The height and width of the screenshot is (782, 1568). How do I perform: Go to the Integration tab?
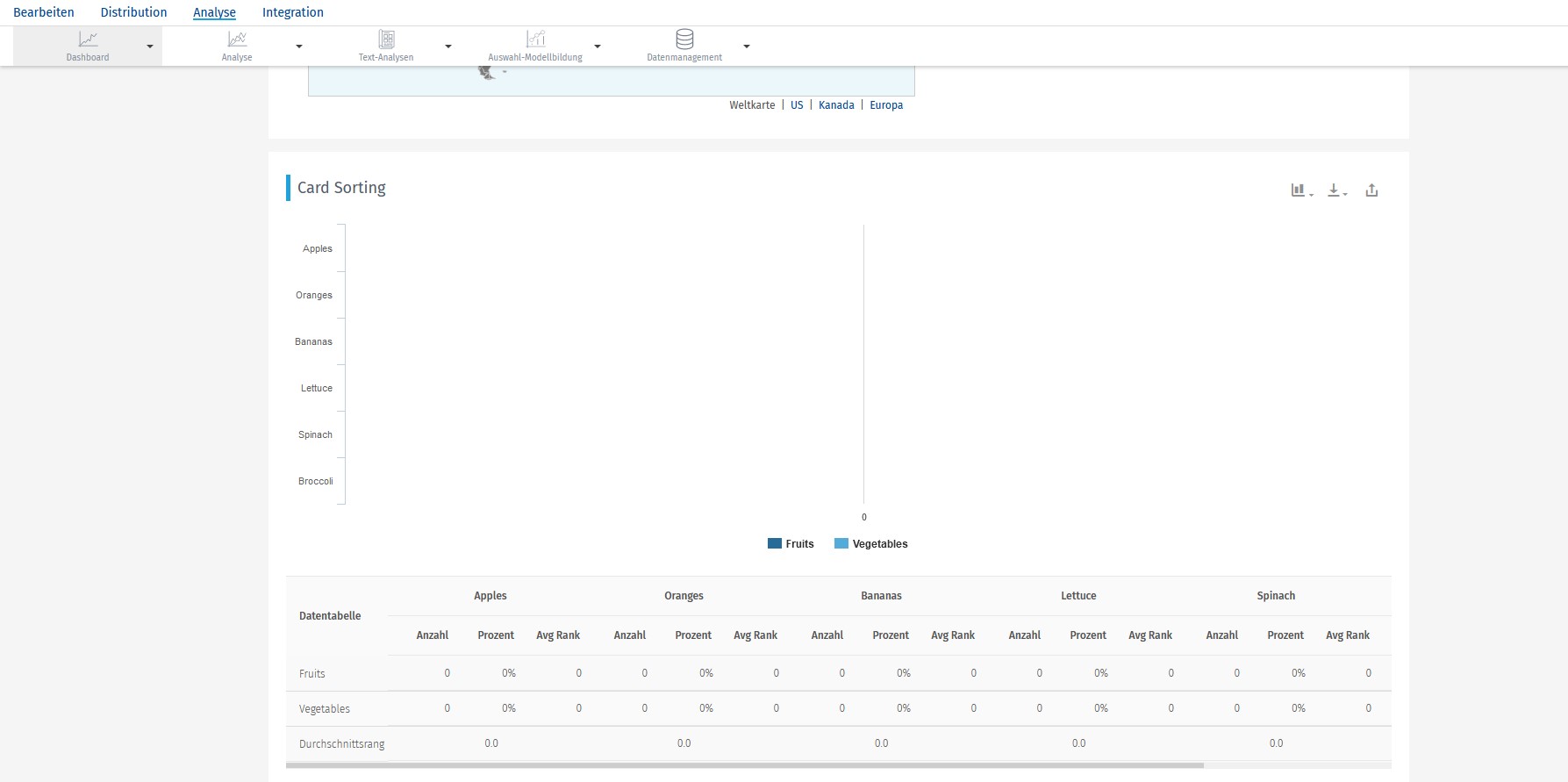click(x=293, y=12)
